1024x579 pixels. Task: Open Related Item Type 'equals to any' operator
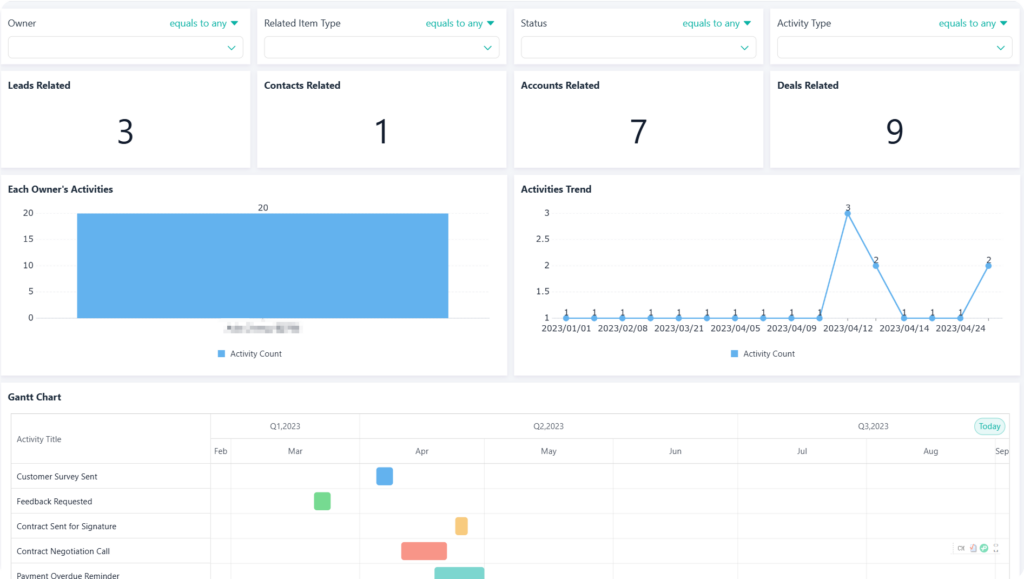(461, 23)
